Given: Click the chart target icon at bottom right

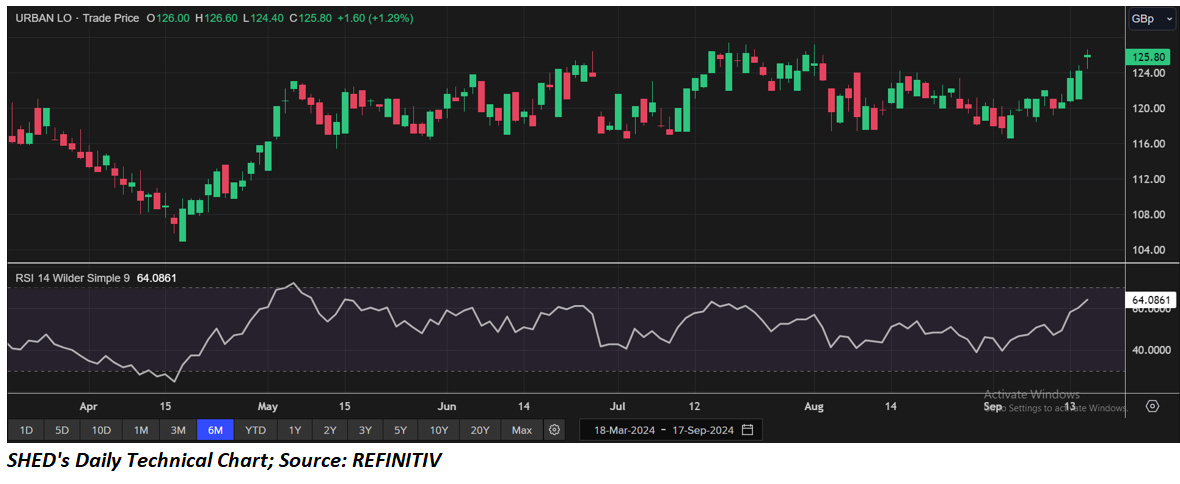Looking at the screenshot, I should pos(1152,406).
